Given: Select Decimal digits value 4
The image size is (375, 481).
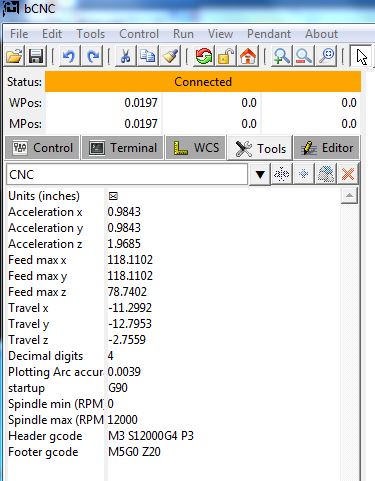Looking at the screenshot, I should [111, 356].
